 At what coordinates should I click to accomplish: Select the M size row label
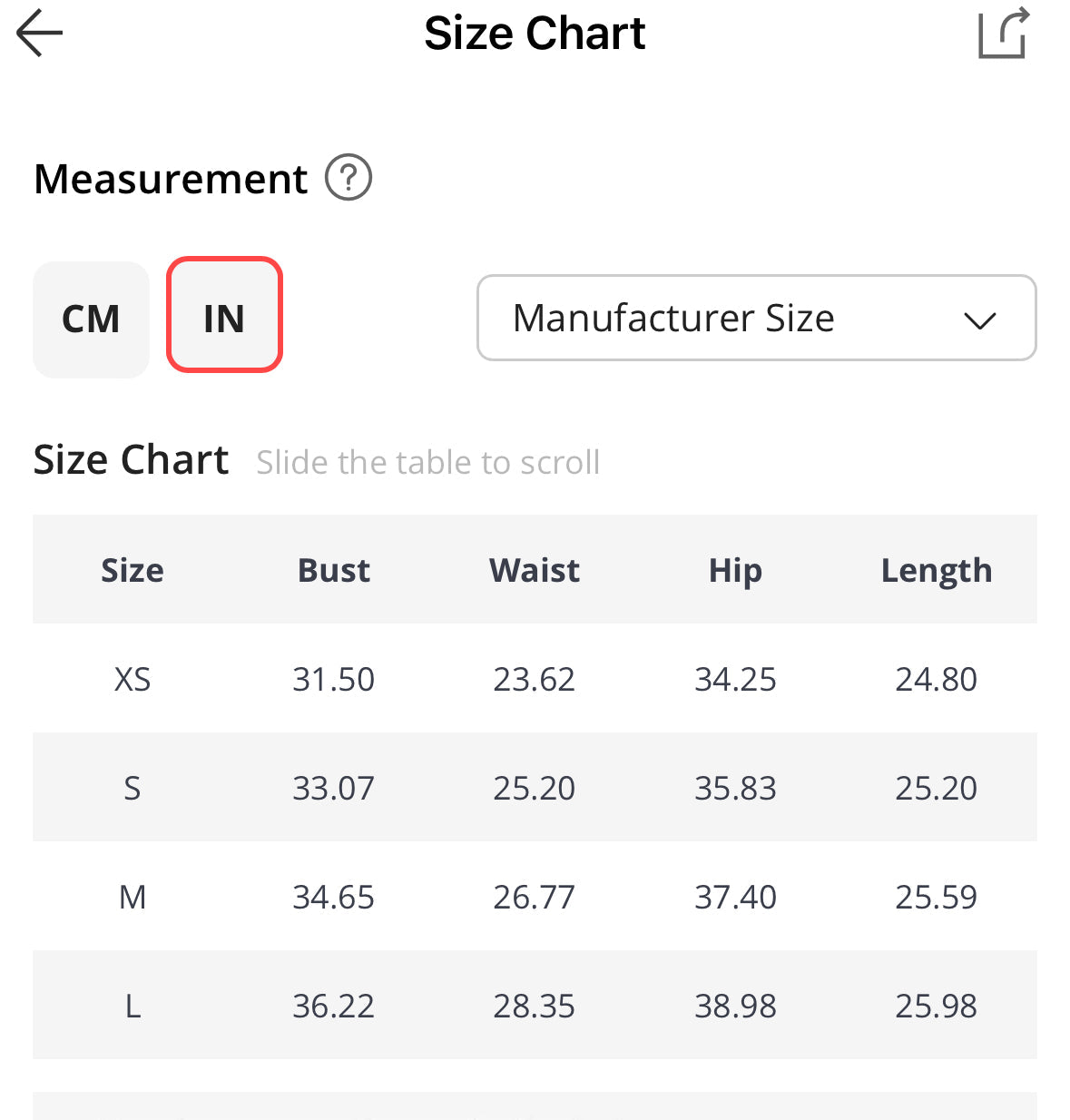click(x=133, y=897)
